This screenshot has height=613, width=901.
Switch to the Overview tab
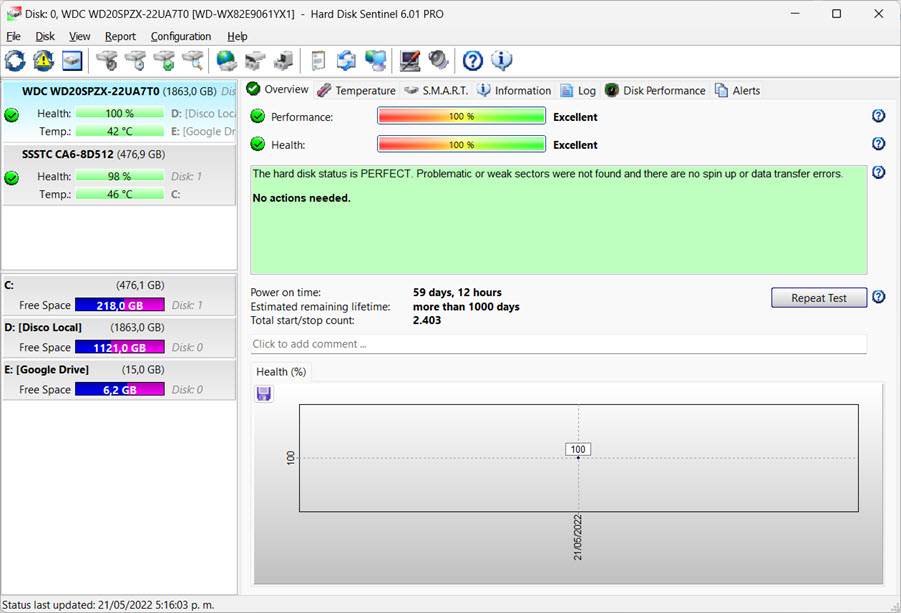tap(278, 90)
